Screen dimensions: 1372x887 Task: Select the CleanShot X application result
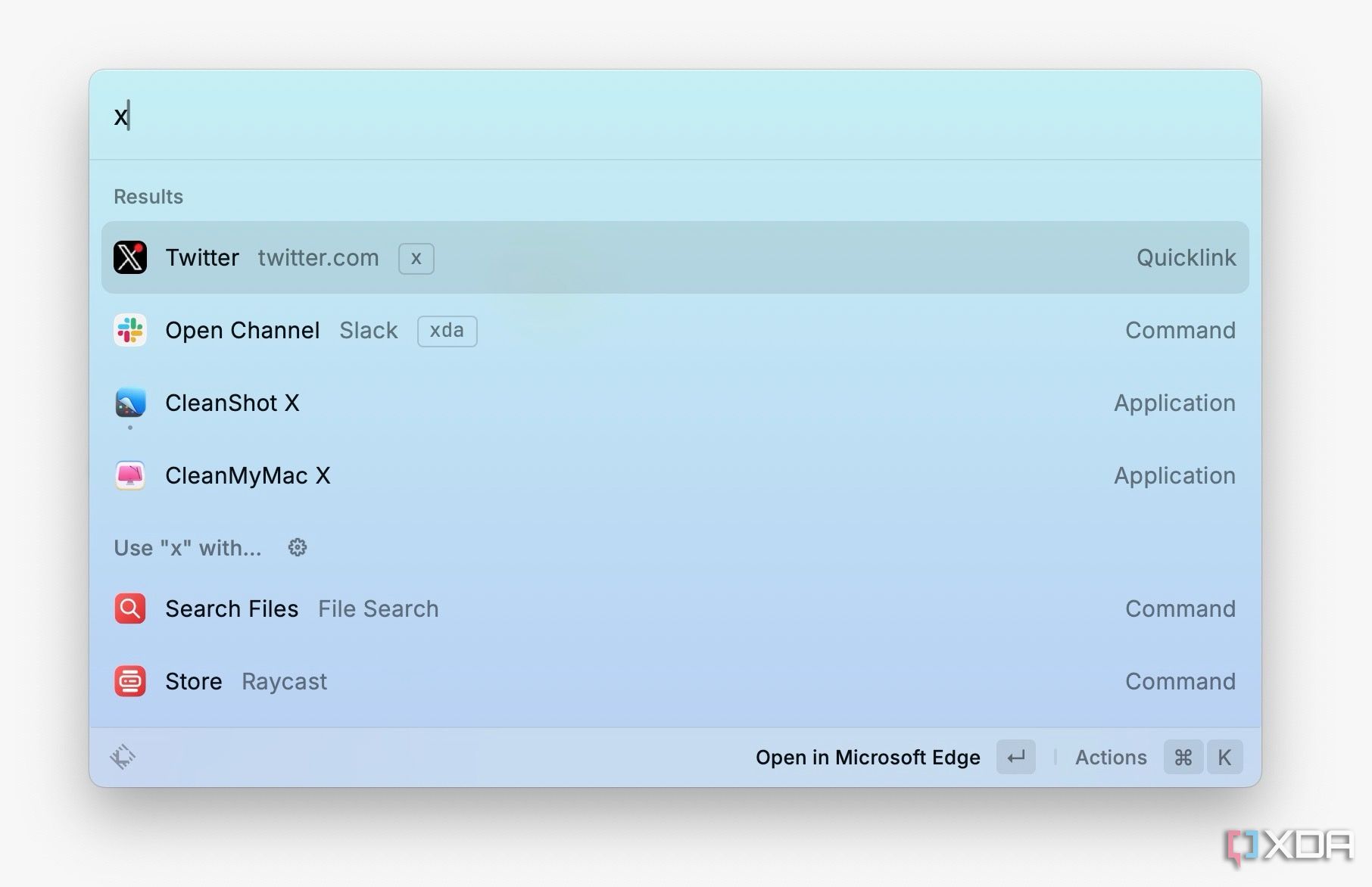point(675,403)
